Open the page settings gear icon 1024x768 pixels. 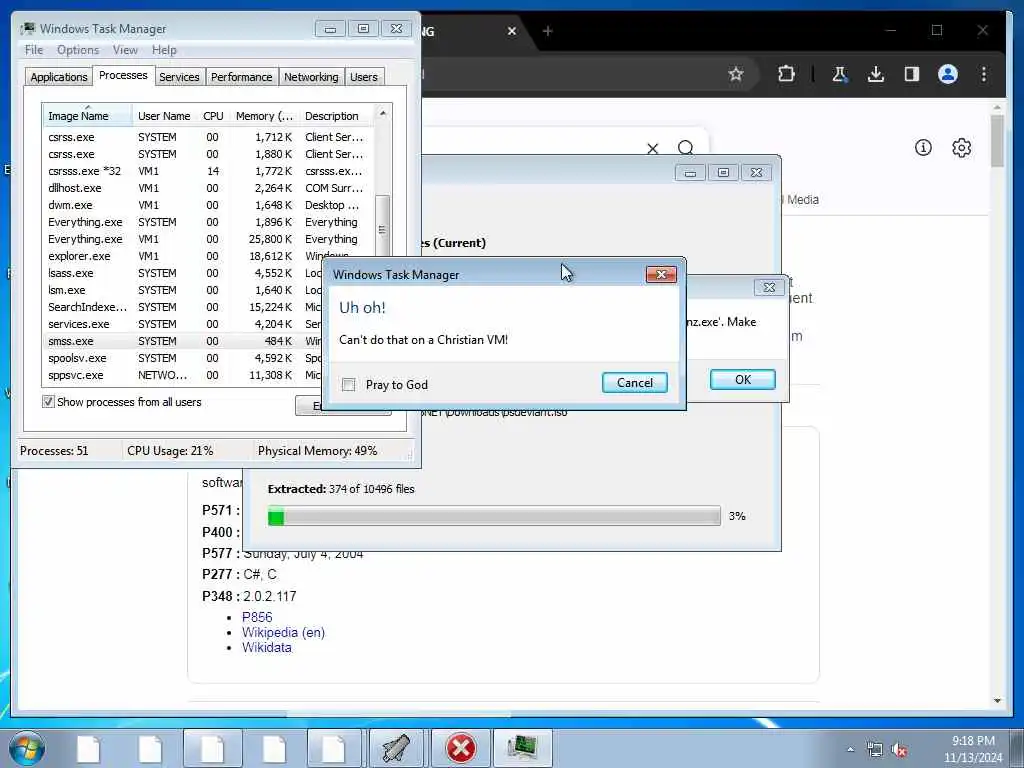click(x=961, y=148)
